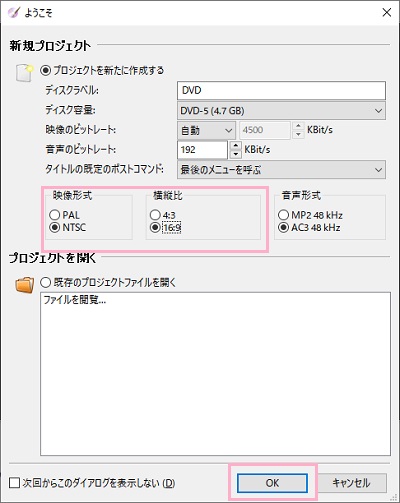Increase the audio bitrate with up arrow
This screenshot has height=503, width=400.
click(236, 146)
